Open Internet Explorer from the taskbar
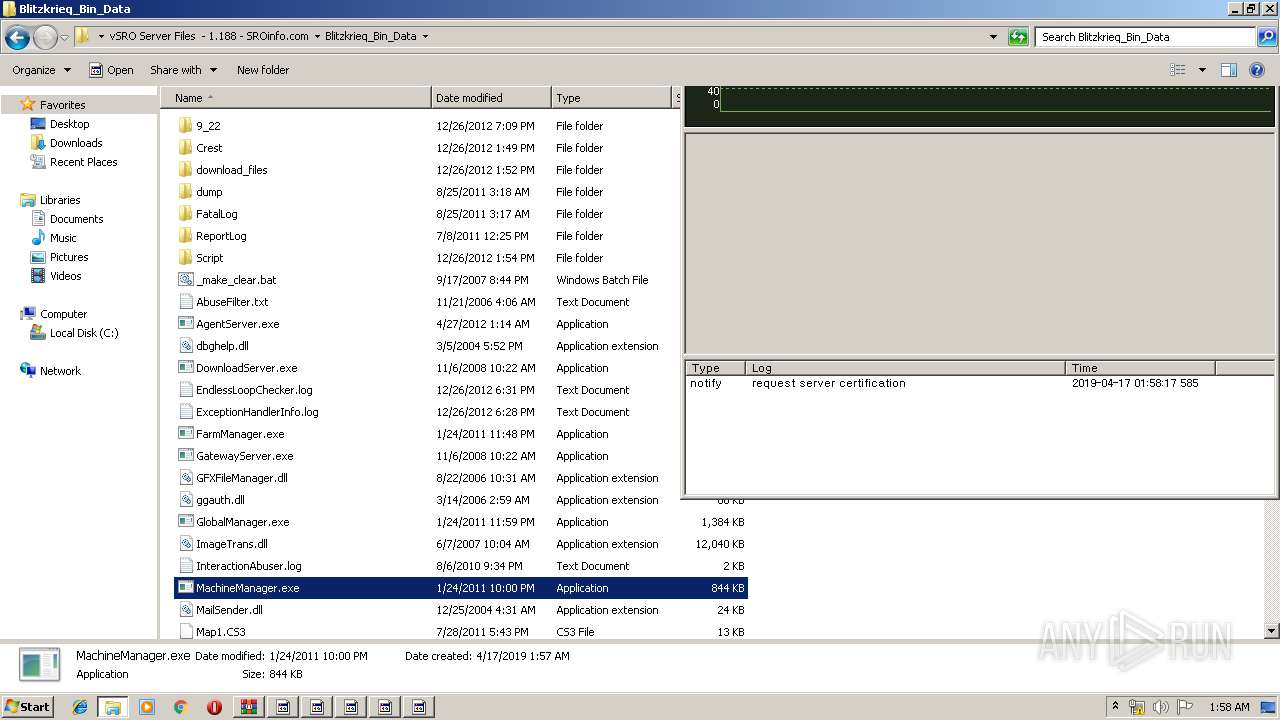Image resolution: width=1280 pixels, height=720 pixels. click(x=80, y=707)
